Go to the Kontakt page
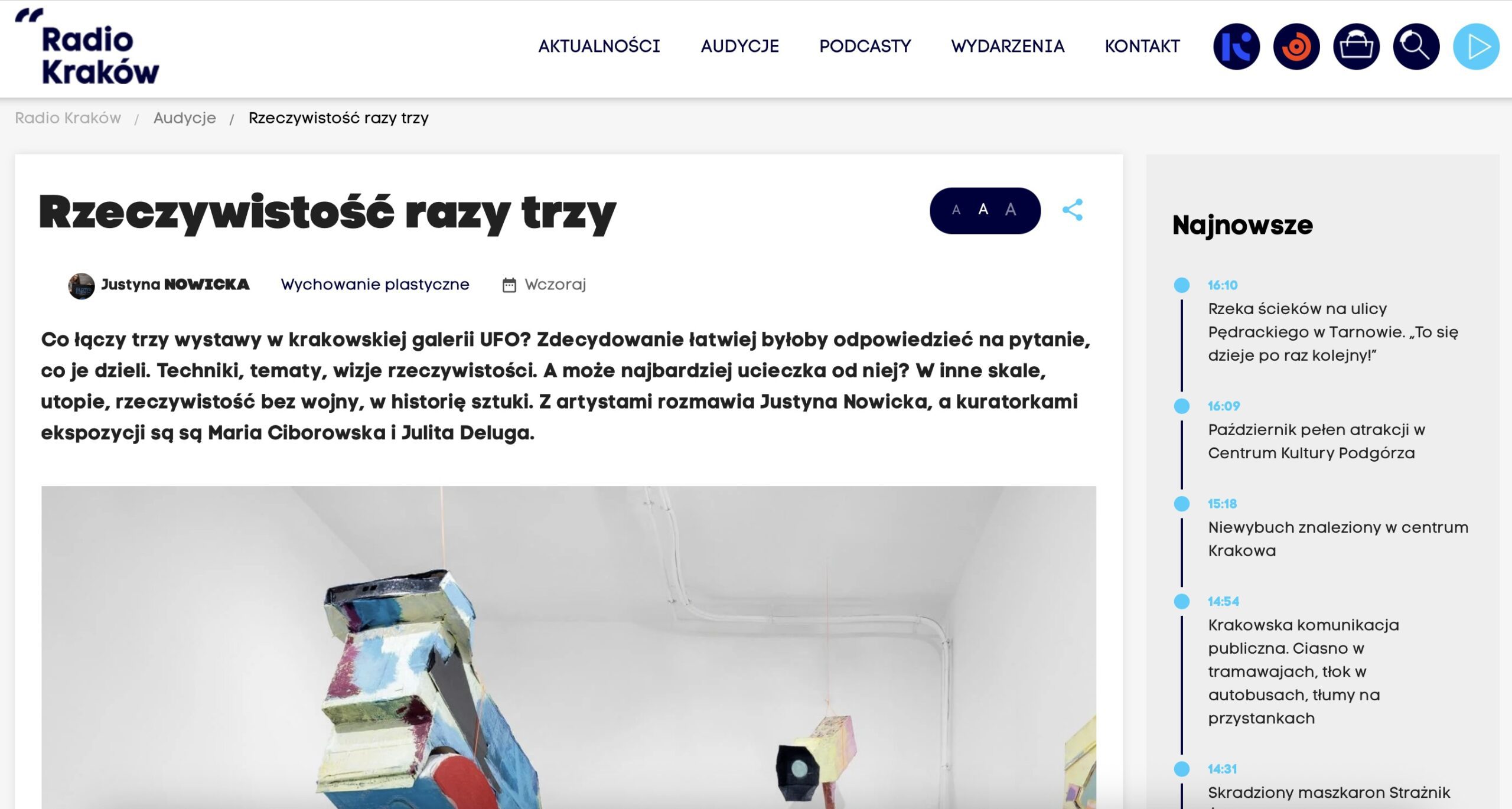Viewport: 1512px width, 809px height. (1142, 46)
